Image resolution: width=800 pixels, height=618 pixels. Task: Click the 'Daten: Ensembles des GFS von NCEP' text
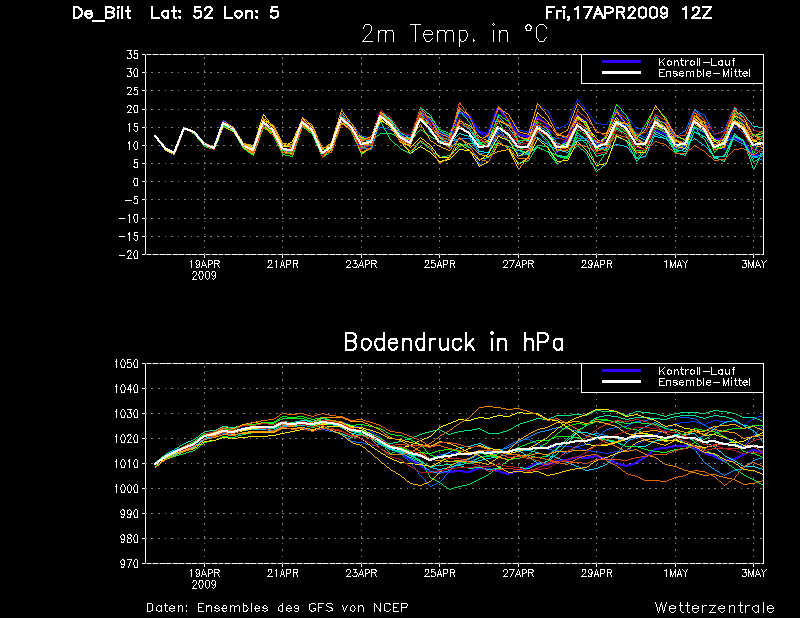click(277, 608)
